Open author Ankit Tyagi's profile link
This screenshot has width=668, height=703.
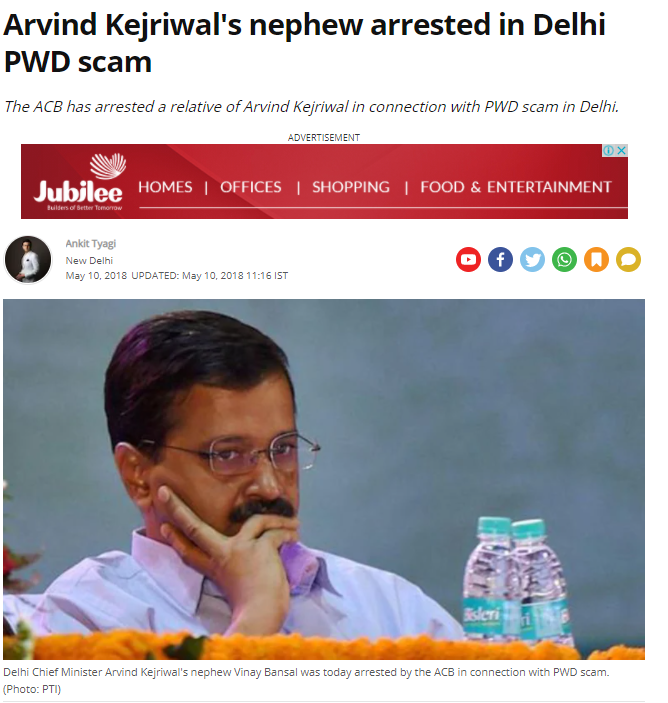pos(91,243)
